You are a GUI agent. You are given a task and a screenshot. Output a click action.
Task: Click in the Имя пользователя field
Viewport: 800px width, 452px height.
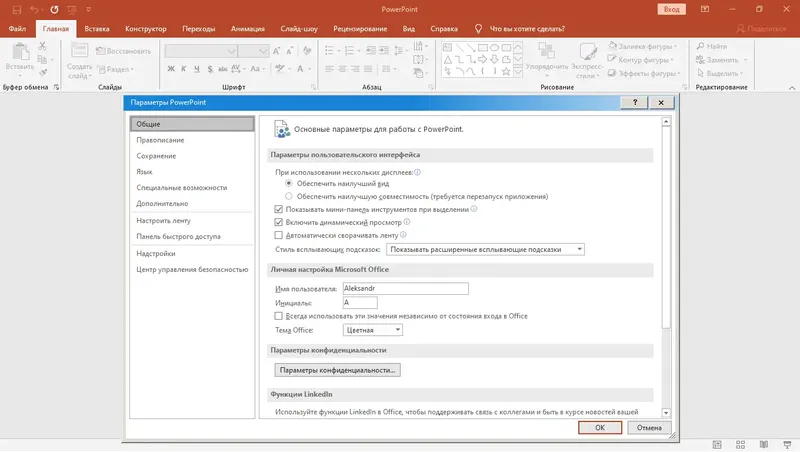click(406, 289)
